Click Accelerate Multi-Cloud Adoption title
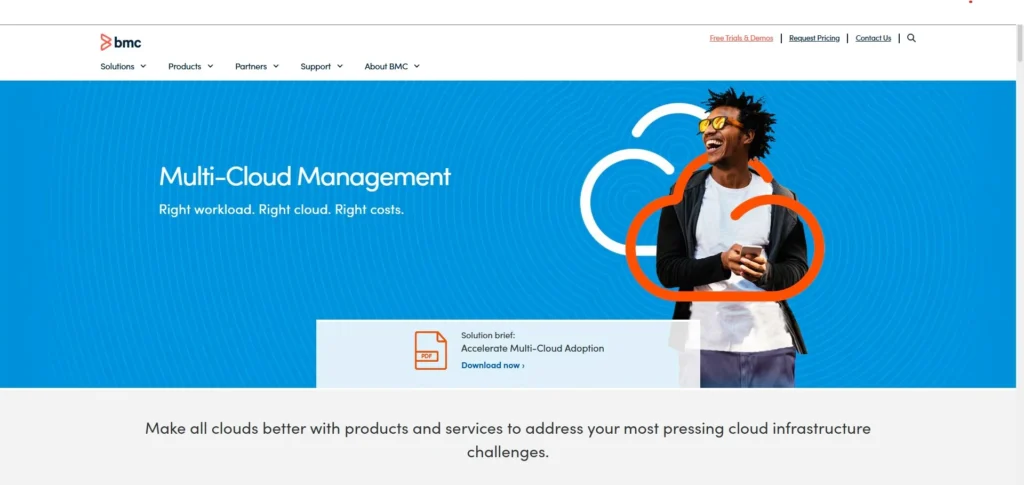This screenshot has width=1024, height=485. (x=532, y=348)
